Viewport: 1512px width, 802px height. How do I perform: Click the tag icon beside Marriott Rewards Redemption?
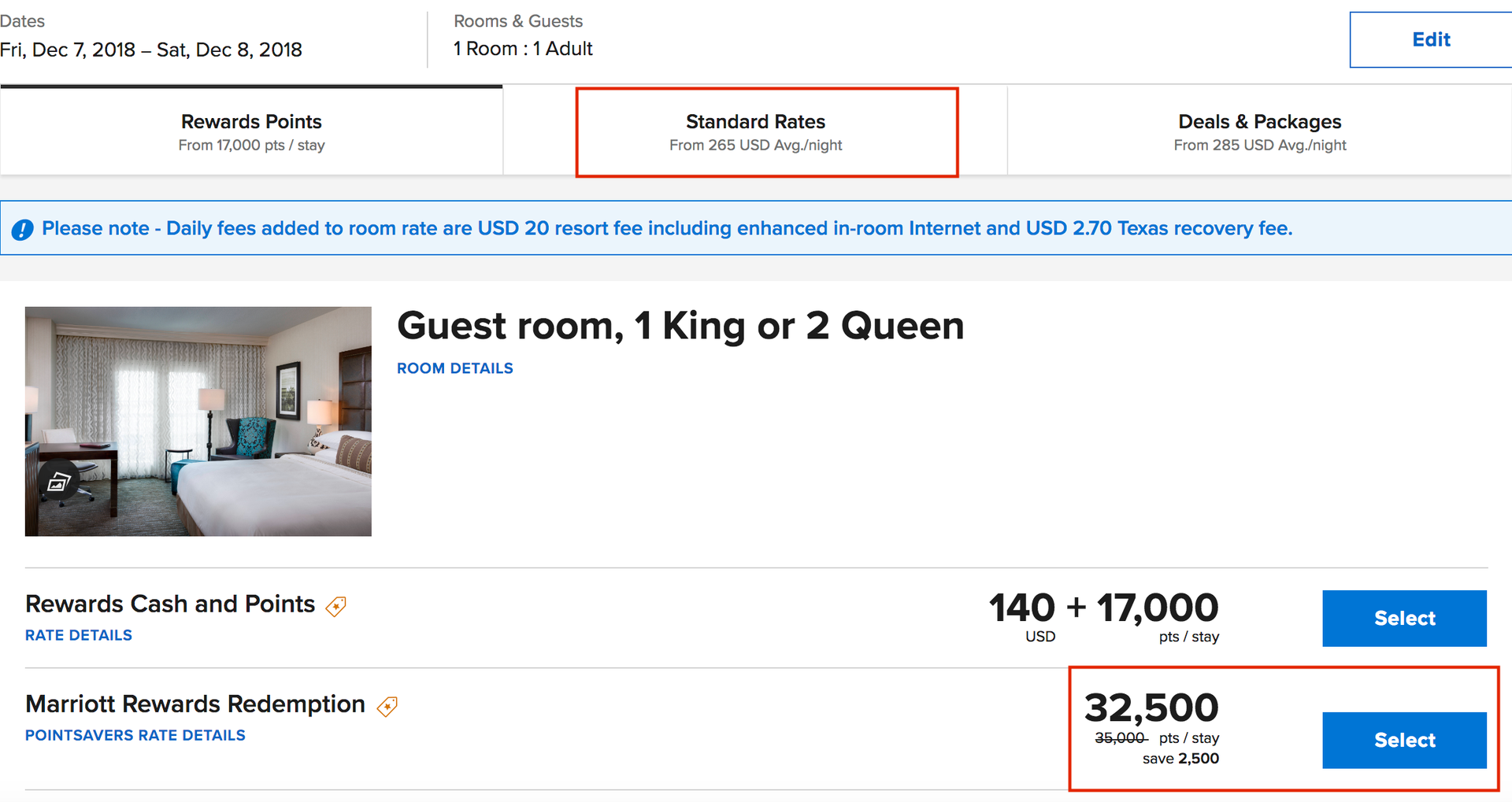click(387, 707)
